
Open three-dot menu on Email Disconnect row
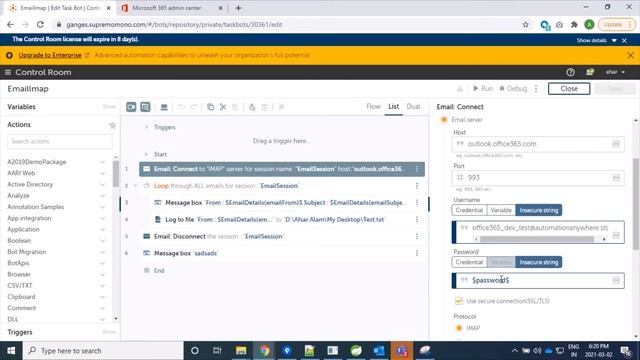coord(417,236)
